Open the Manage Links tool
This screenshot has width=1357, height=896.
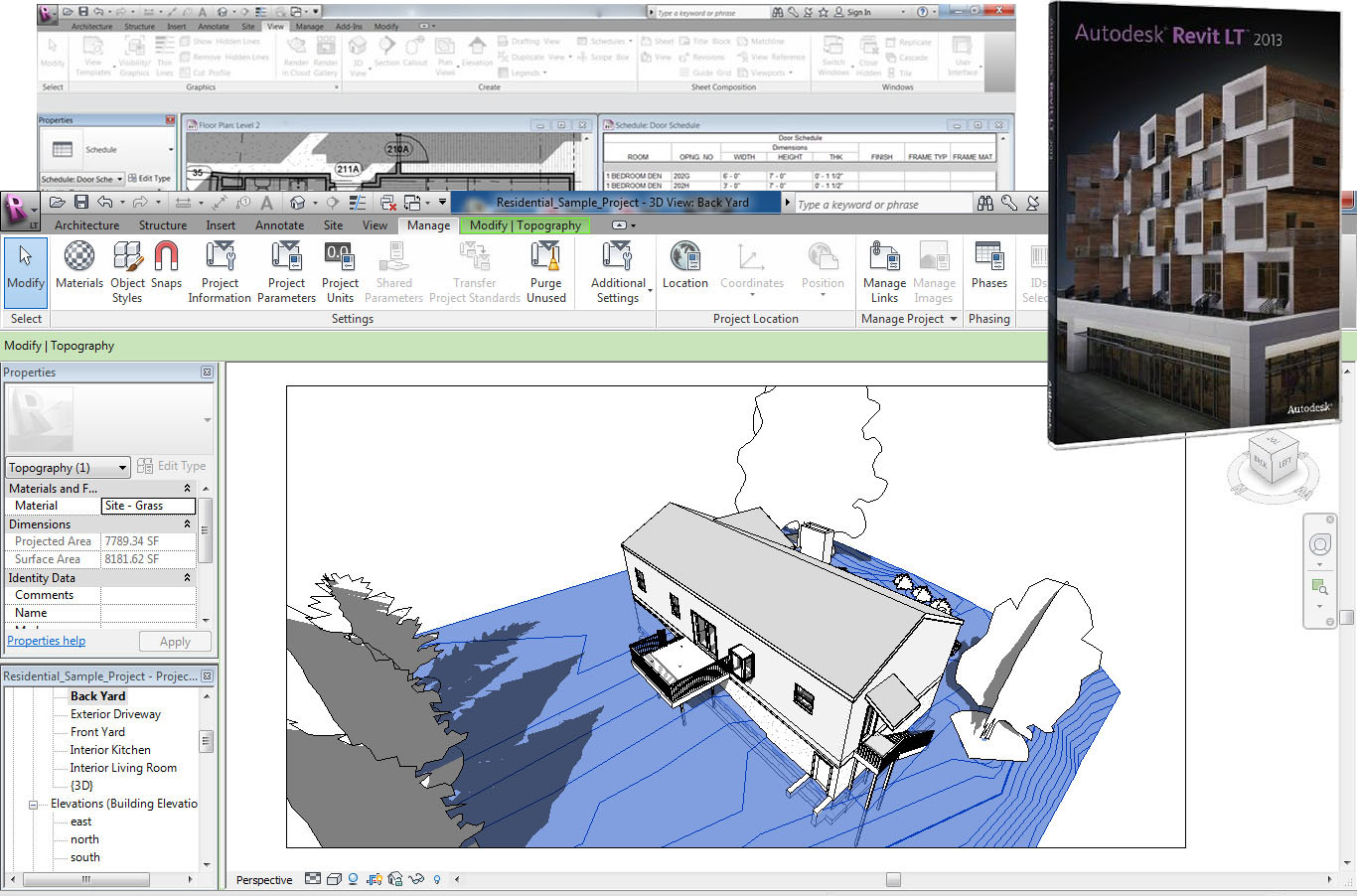(884, 272)
